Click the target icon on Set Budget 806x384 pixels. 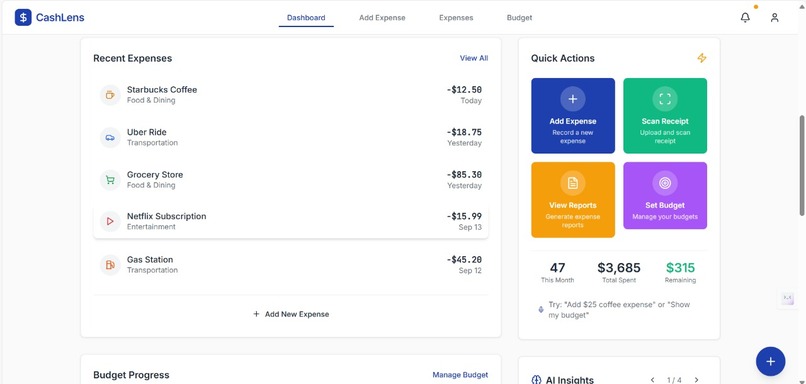665,183
